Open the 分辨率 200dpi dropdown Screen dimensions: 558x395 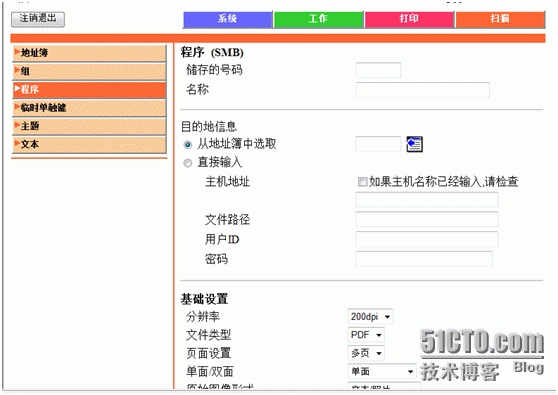370,316
